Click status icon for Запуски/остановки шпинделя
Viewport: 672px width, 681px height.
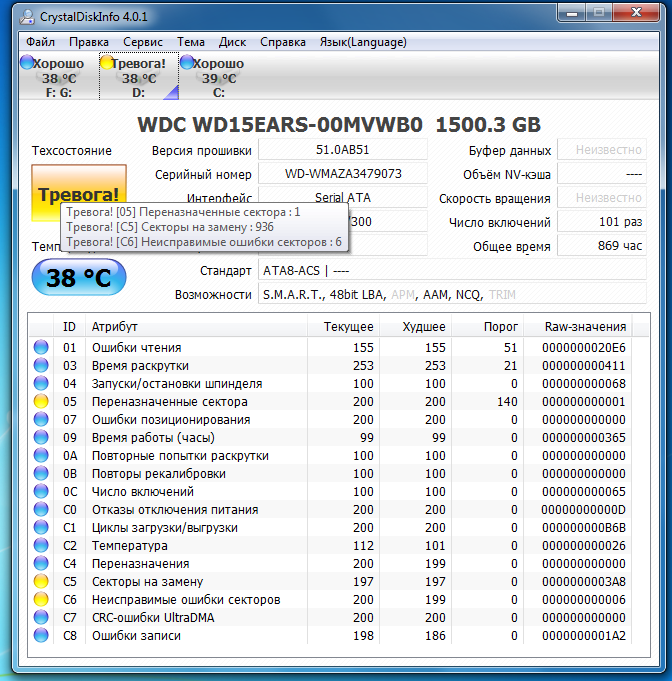[x=41, y=383]
